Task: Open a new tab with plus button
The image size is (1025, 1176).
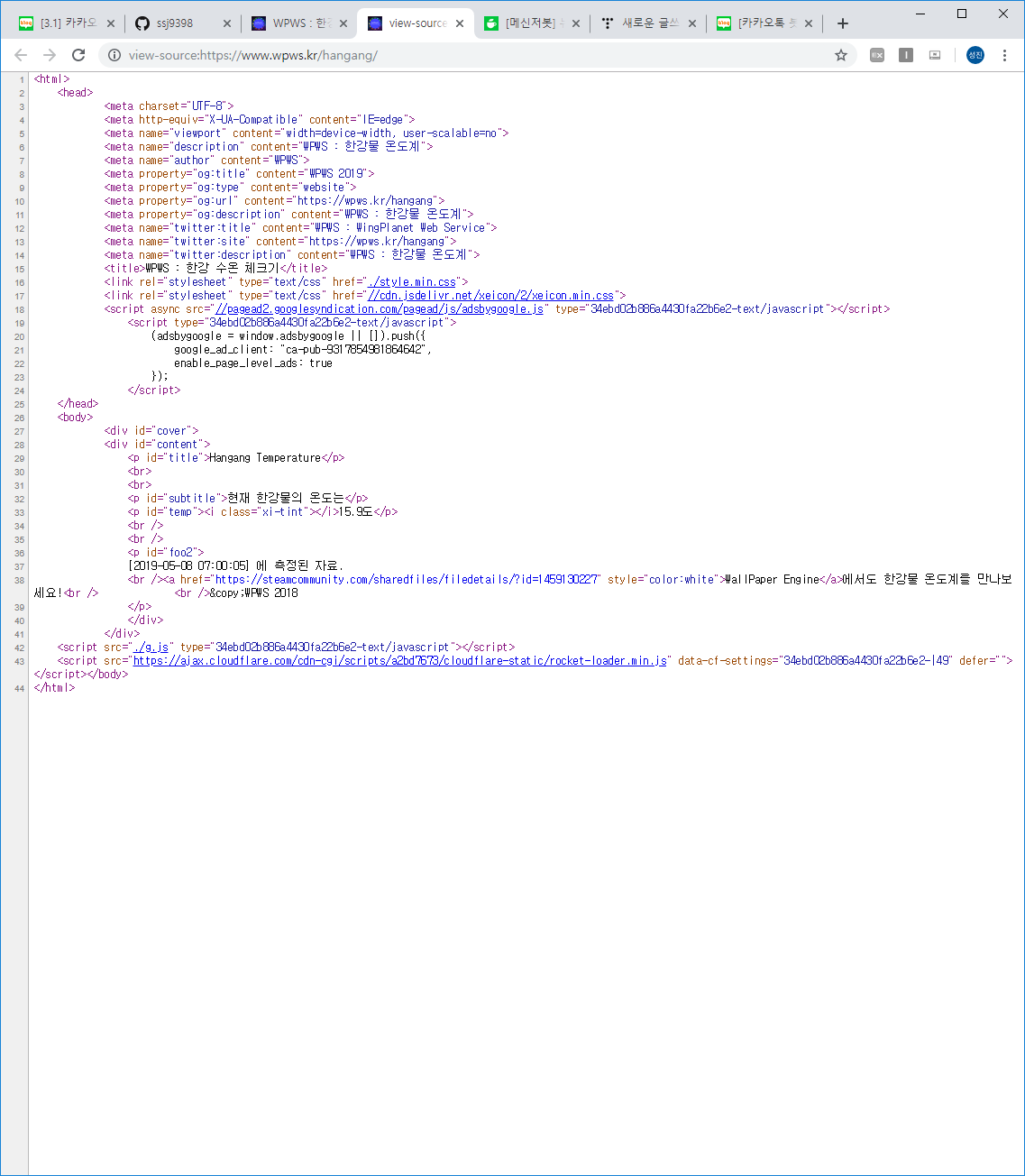Action: [x=843, y=23]
